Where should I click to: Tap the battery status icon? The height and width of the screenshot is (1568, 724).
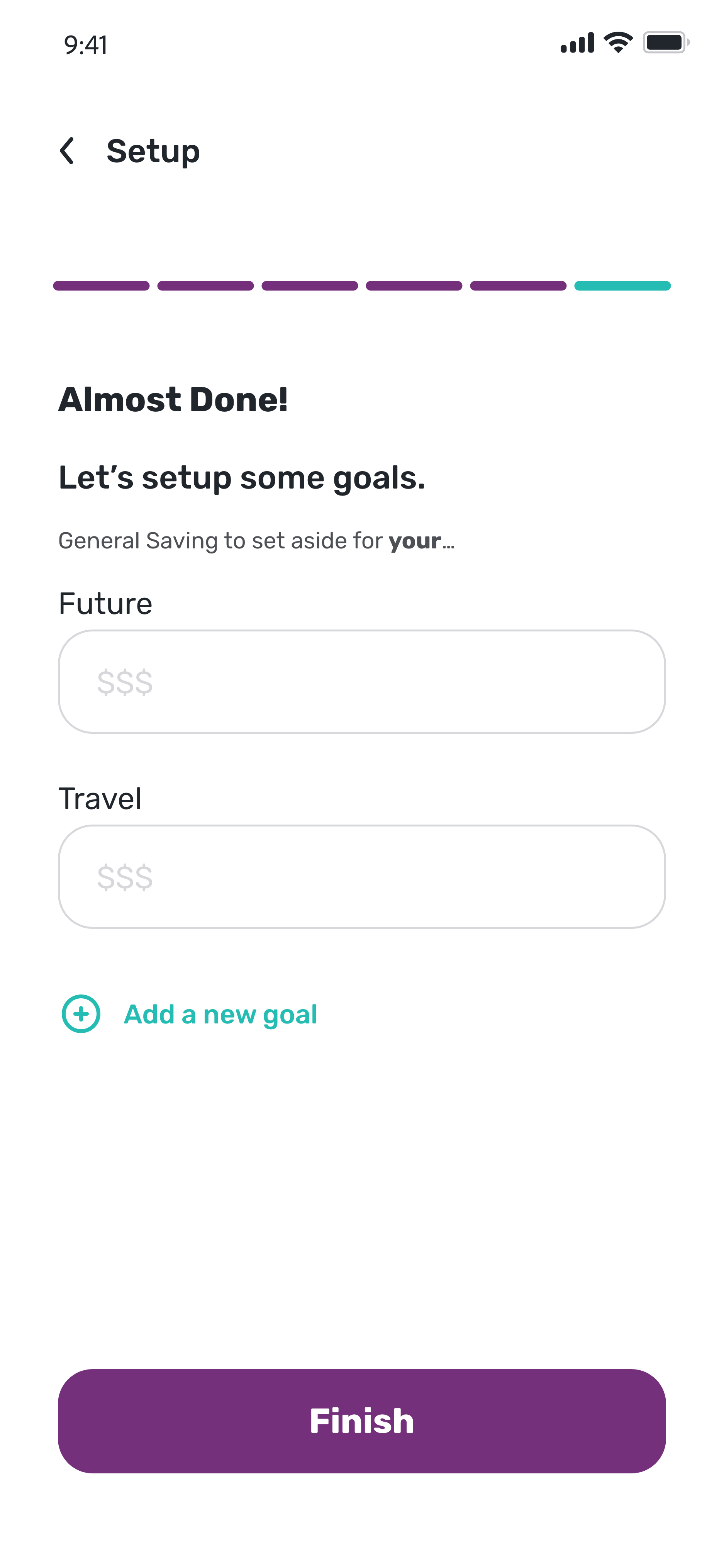coord(666,42)
